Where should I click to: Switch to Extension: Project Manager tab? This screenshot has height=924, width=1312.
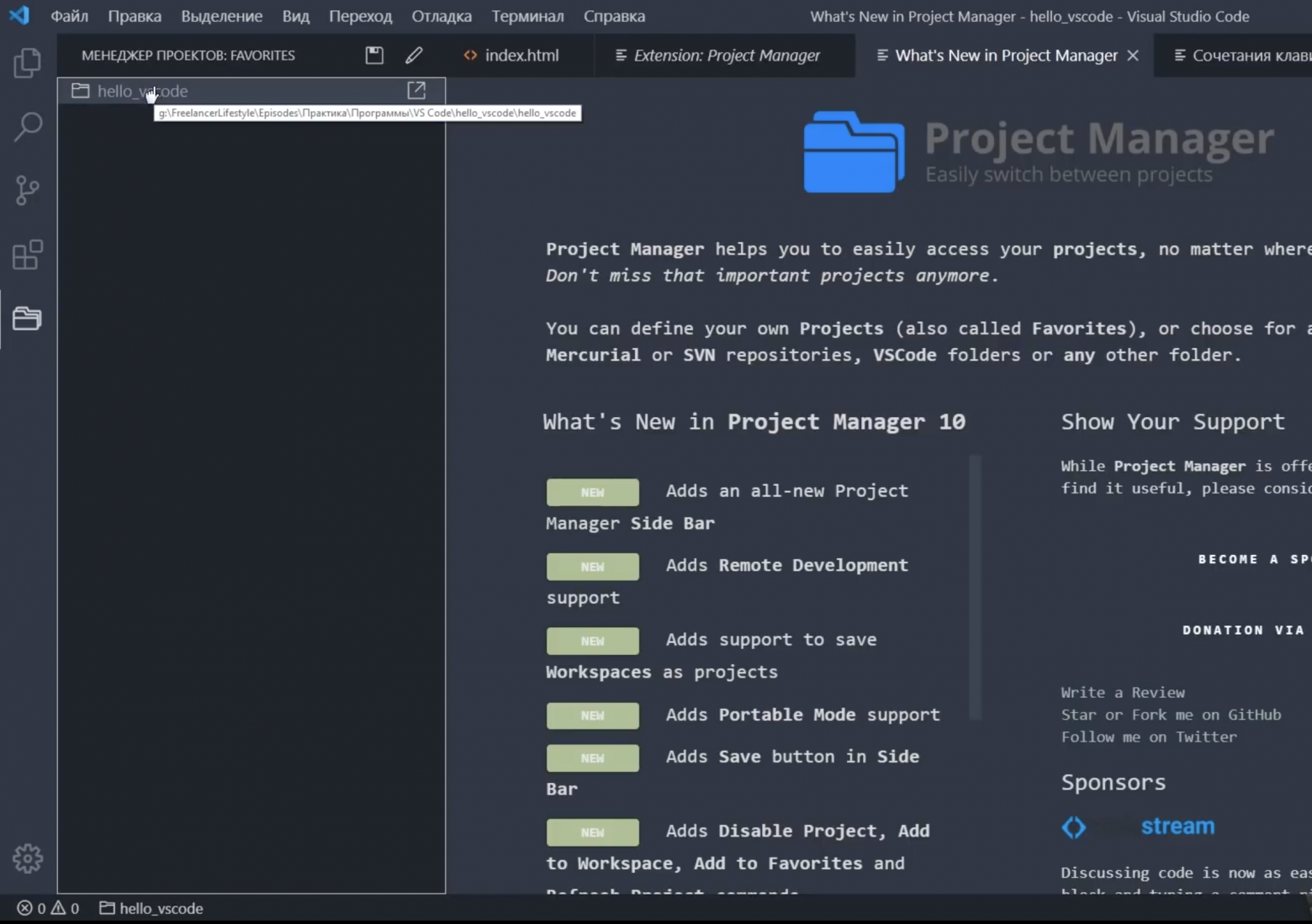pyautogui.click(x=725, y=55)
